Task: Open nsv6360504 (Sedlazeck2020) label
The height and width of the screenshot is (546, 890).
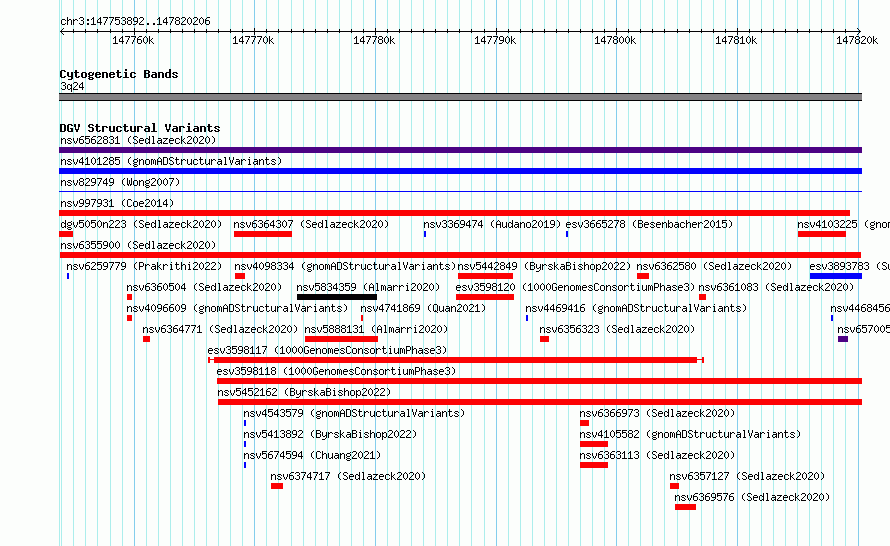Action: click(204, 287)
